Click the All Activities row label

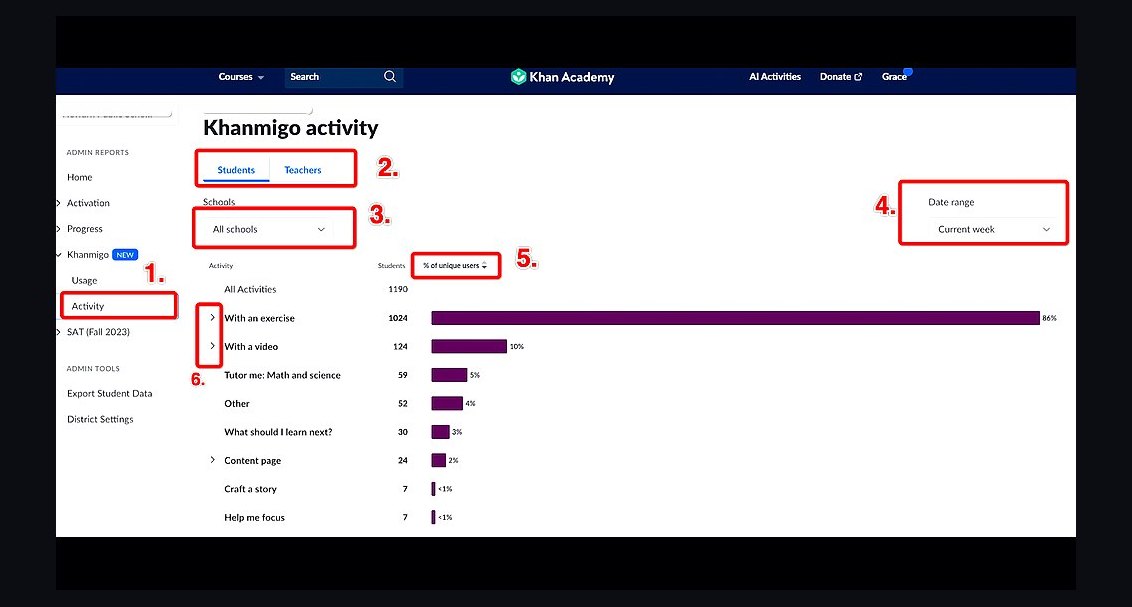[250, 289]
